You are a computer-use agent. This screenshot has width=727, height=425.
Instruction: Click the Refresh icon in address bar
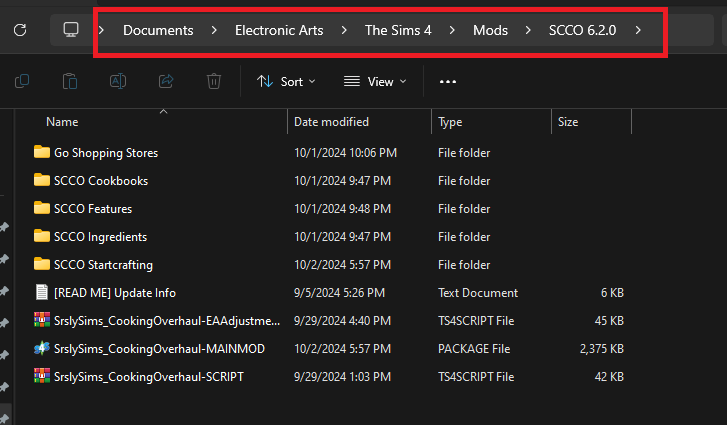point(19,30)
